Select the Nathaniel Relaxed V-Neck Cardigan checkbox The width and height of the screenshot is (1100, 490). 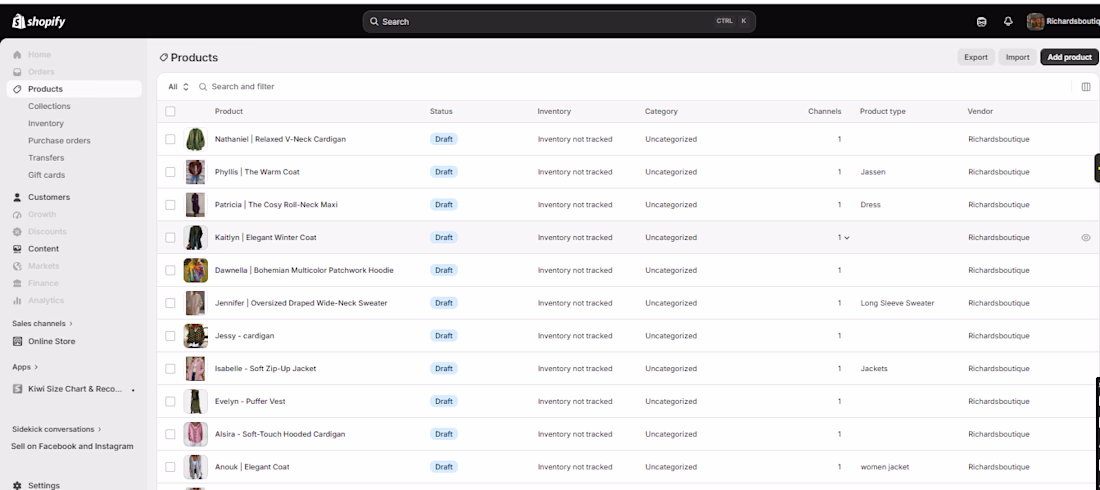(170, 139)
